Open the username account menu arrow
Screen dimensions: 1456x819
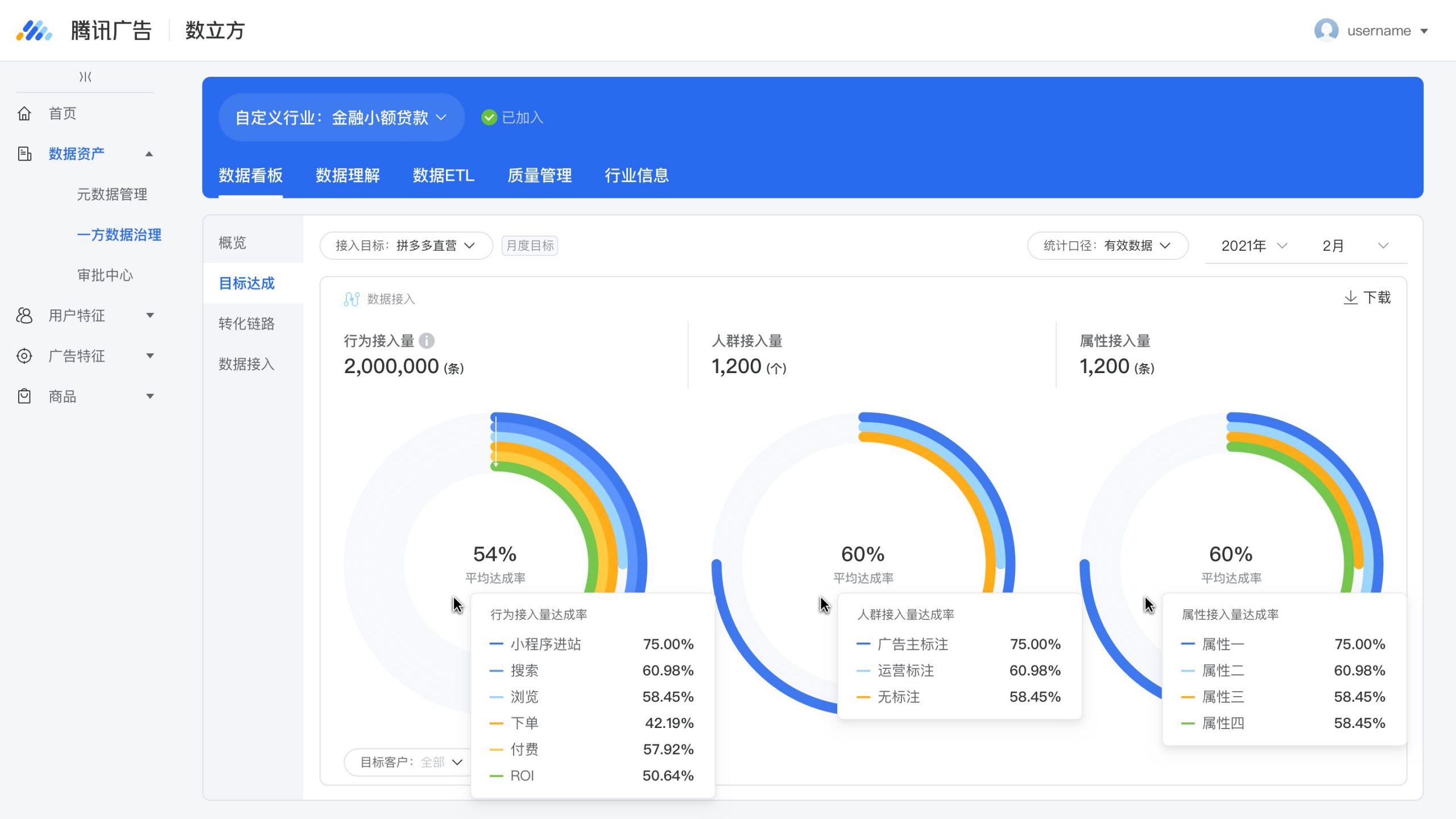click(1424, 31)
